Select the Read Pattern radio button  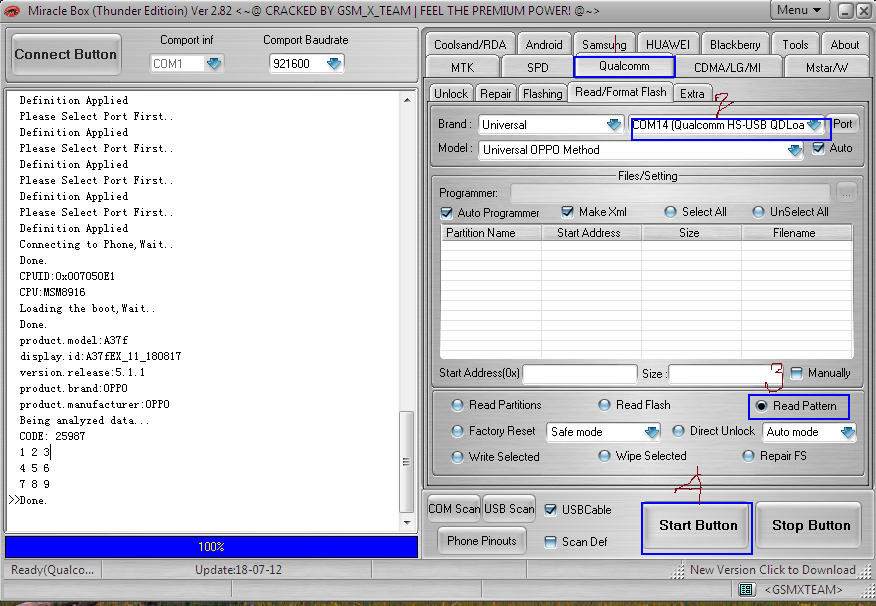(x=761, y=406)
